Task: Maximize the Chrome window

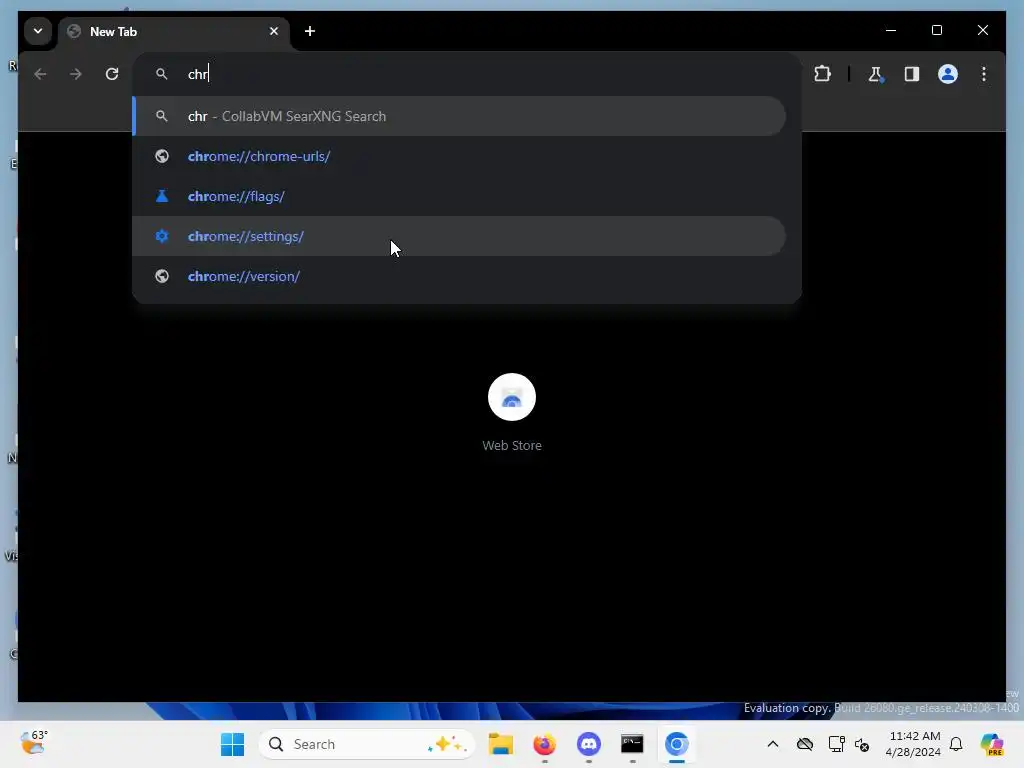Action: pos(936,30)
